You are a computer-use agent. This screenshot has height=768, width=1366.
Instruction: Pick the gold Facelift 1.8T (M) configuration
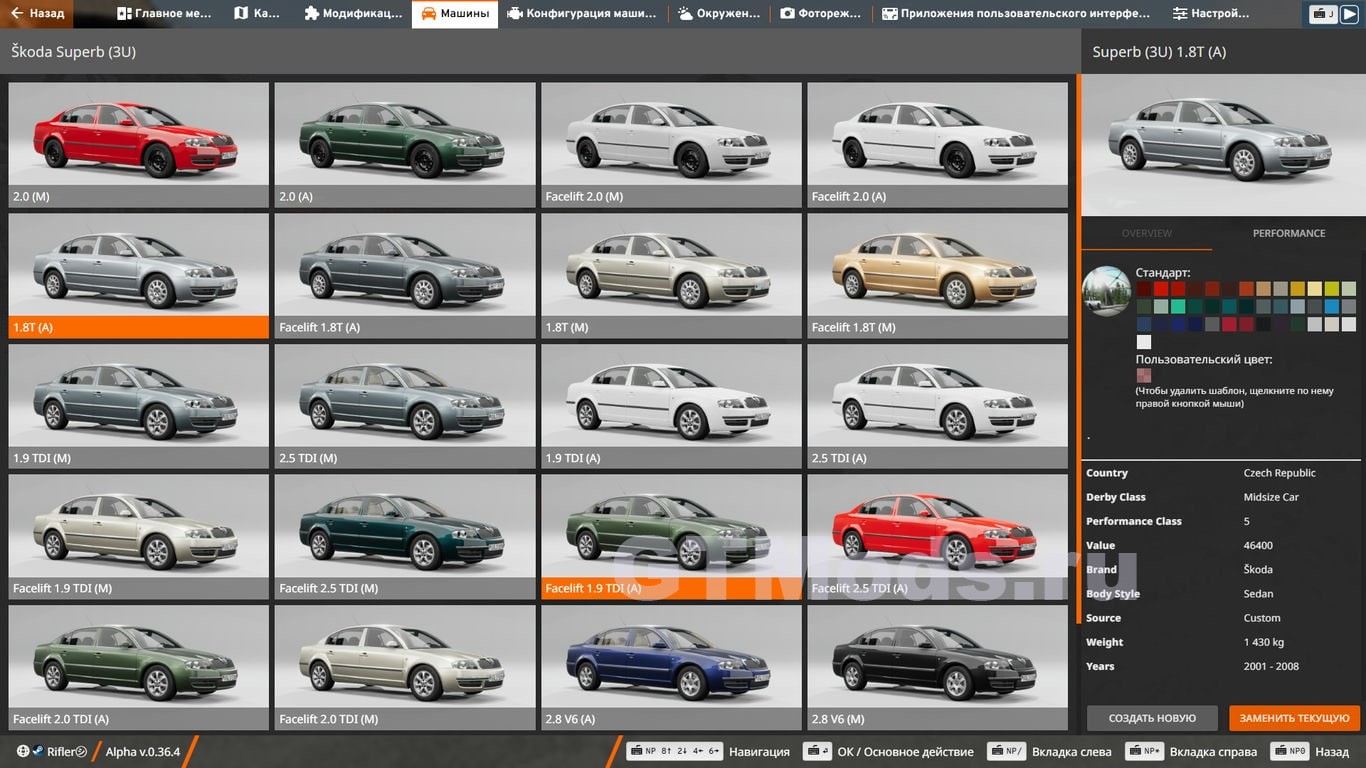(x=938, y=275)
